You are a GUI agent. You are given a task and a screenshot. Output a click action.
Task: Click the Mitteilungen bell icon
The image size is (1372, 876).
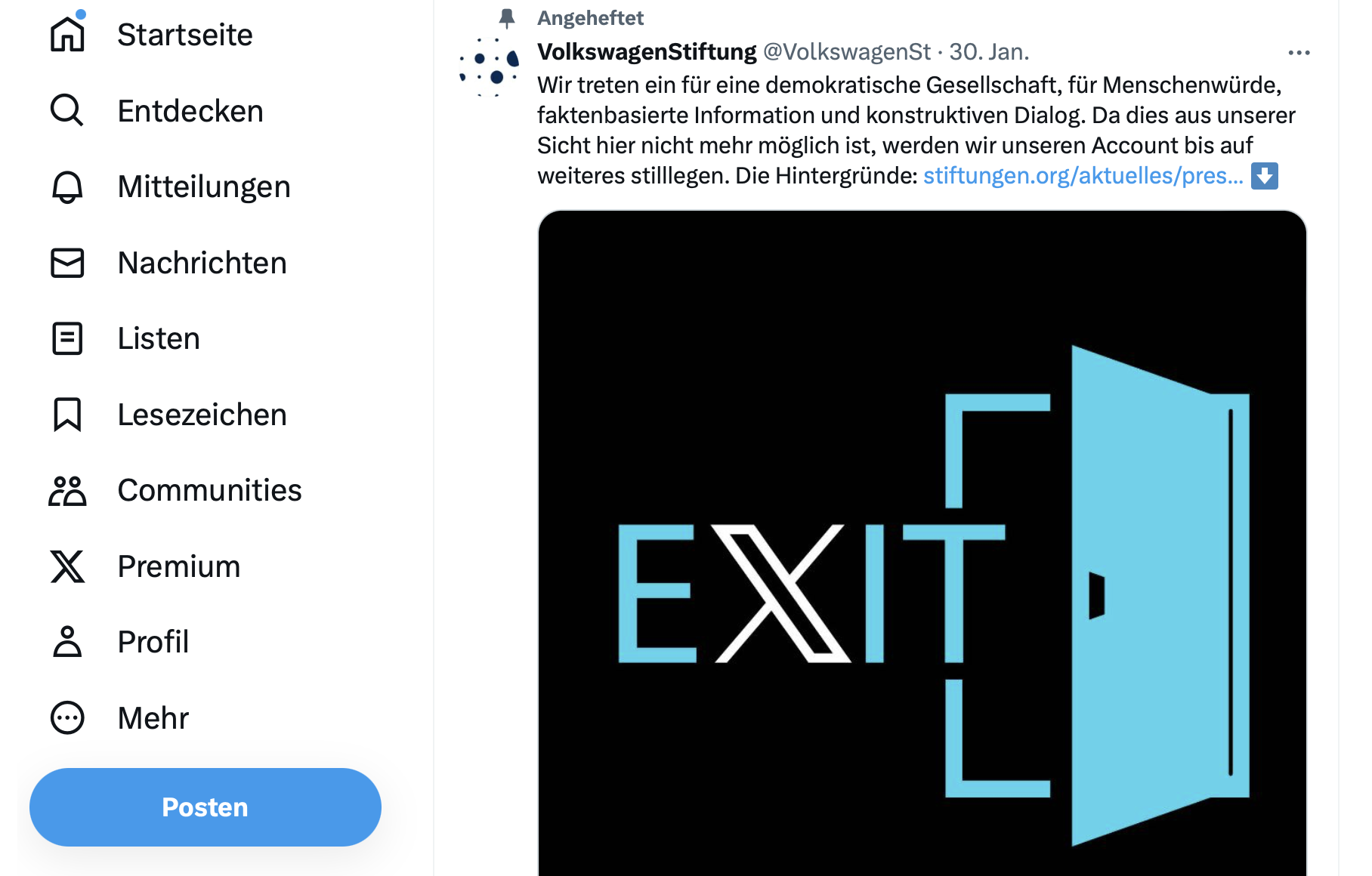click(67, 187)
